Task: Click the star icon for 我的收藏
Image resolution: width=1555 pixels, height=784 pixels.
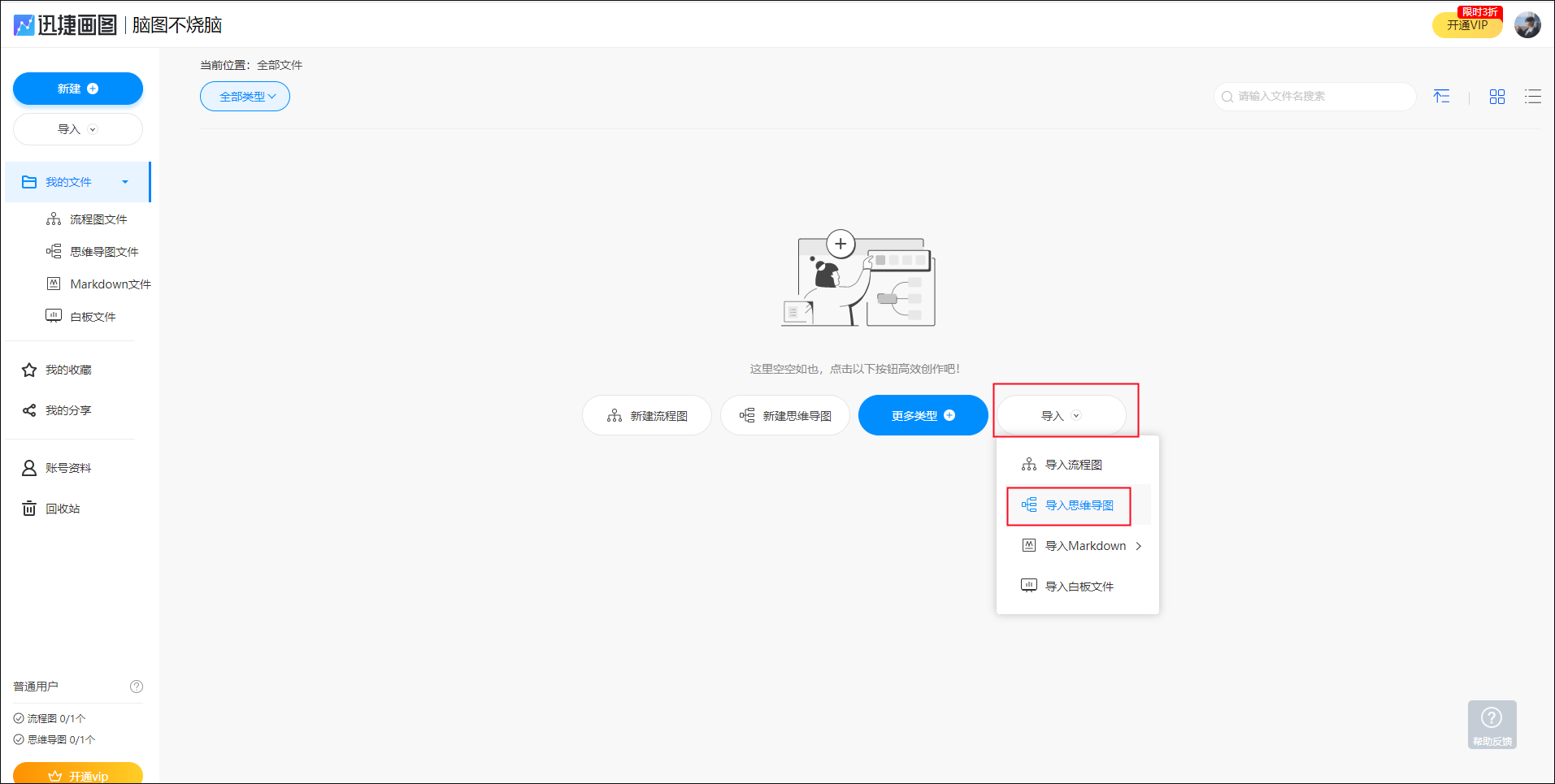Action: (x=29, y=370)
